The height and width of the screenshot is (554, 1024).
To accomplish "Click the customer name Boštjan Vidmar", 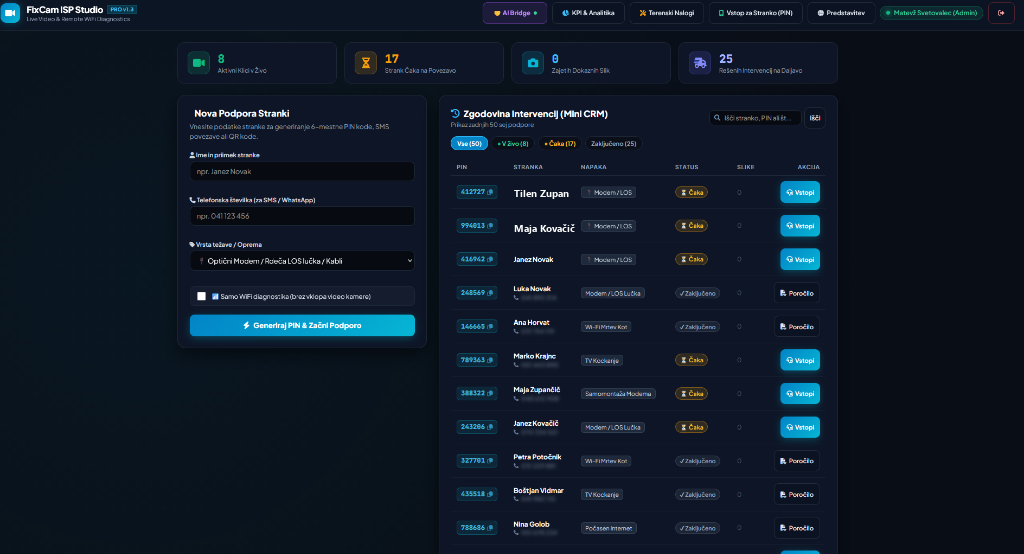I will pyautogui.click(x=538, y=491).
